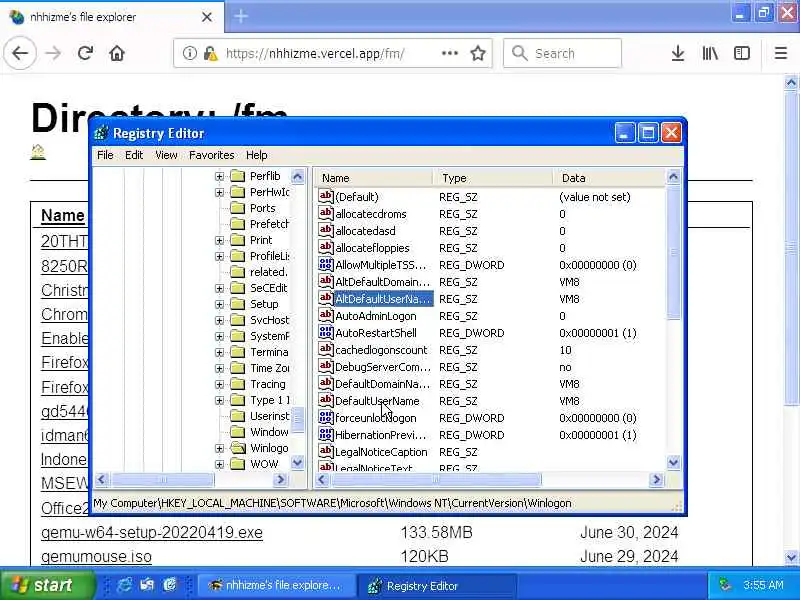
Task: Click Data column header in registry values
Action: (609, 178)
